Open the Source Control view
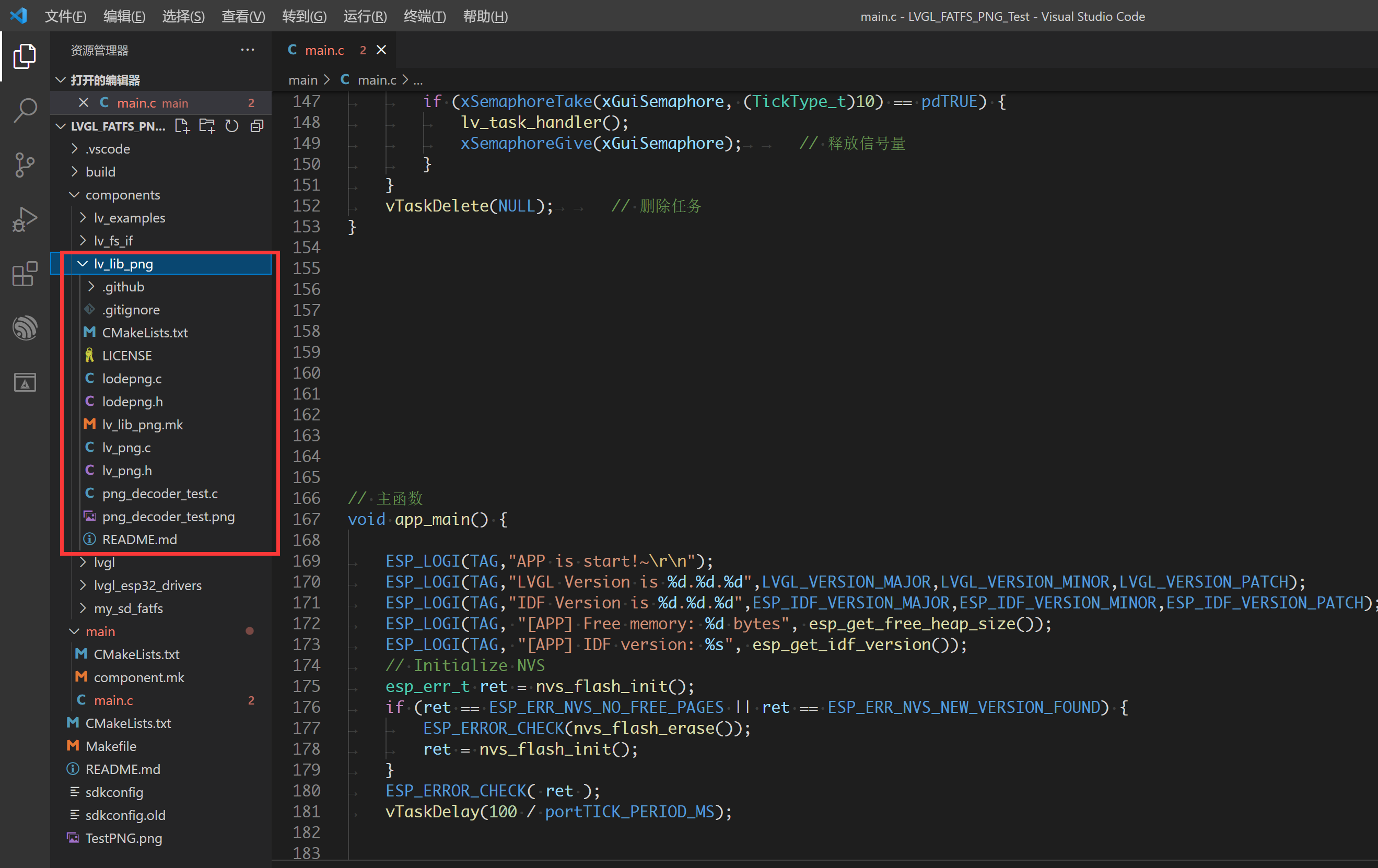The width and height of the screenshot is (1378, 868). [25, 165]
